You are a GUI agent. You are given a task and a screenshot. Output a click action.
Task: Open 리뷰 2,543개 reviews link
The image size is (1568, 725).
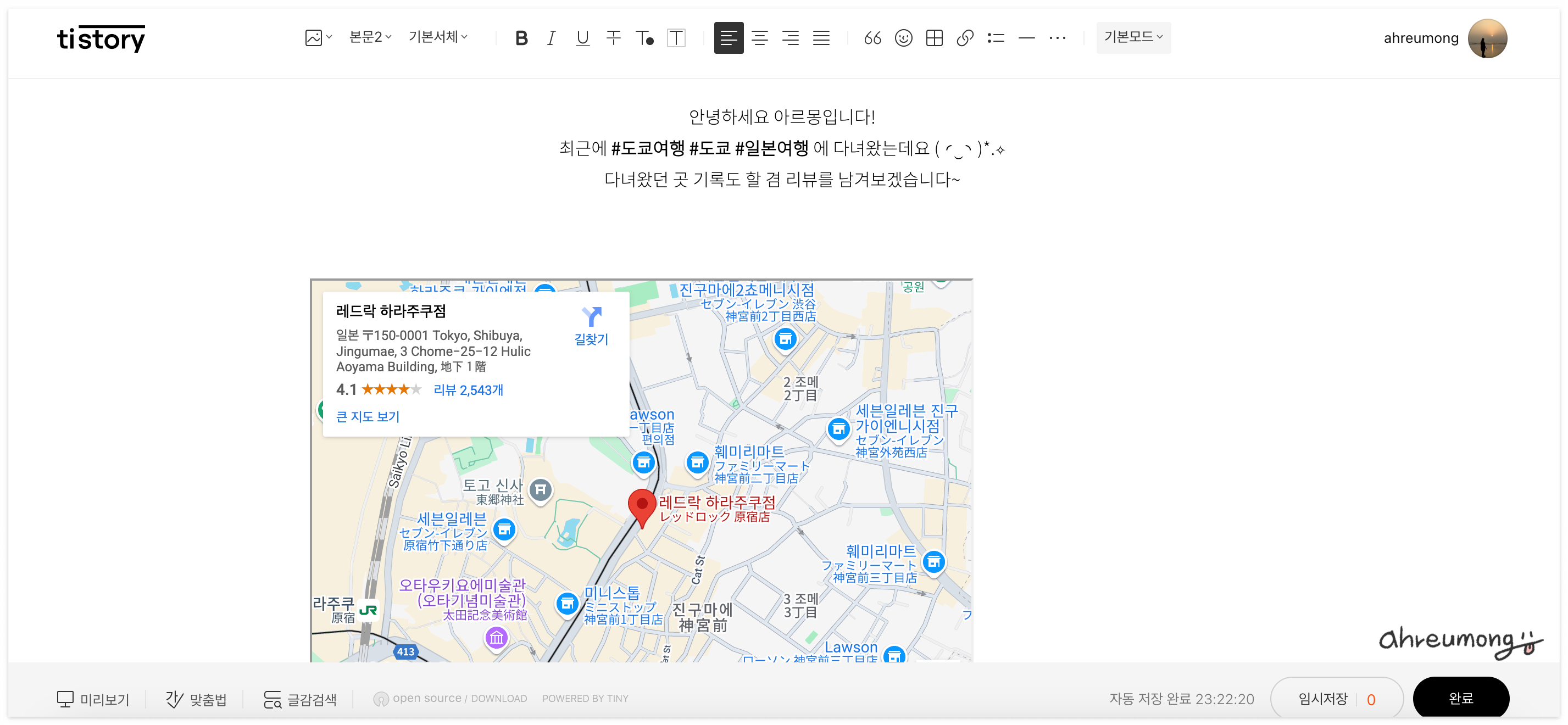tap(468, 390)
